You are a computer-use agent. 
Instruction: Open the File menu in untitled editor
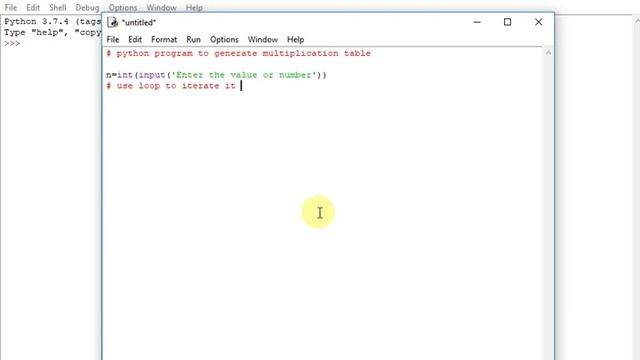(113, 40)
